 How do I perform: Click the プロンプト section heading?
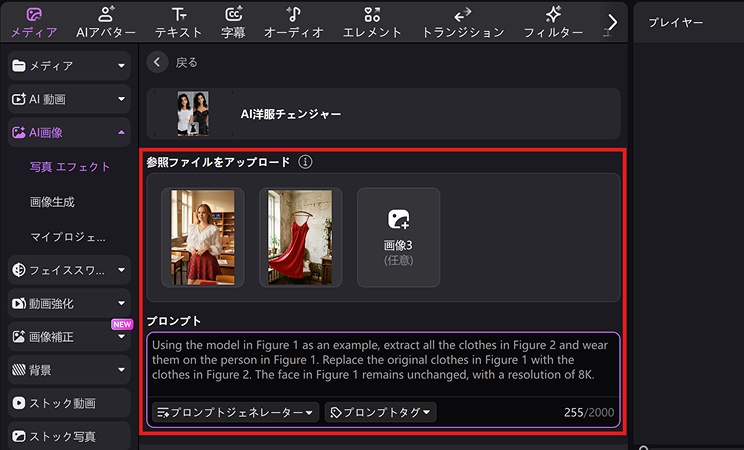[174, 321]
